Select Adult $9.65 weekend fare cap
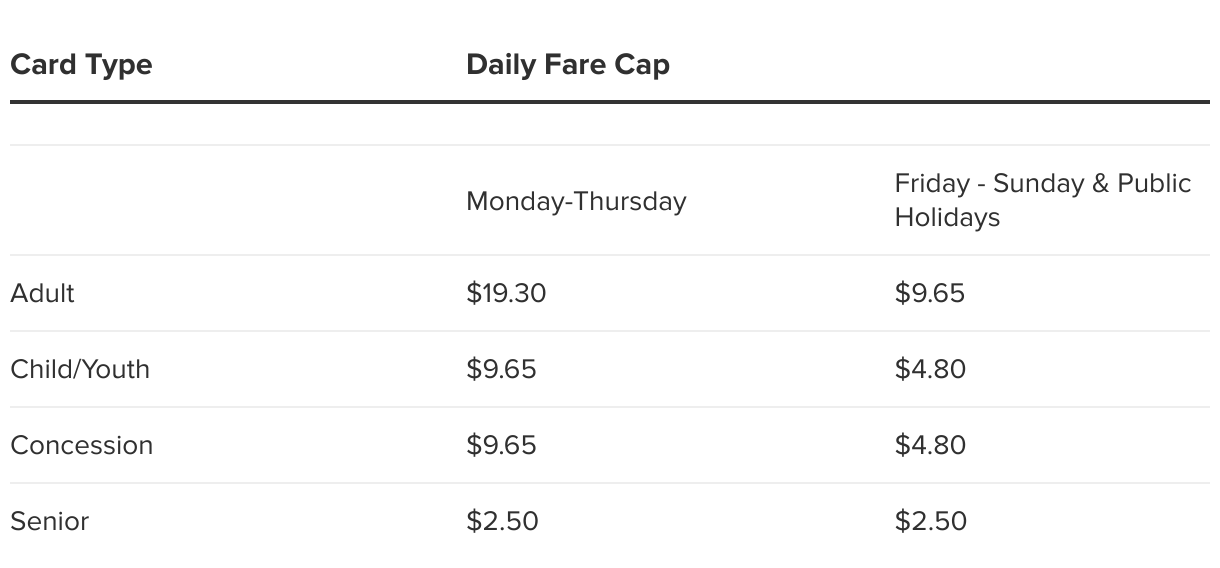Screen dimensions: 1220x568 (929, 293)
